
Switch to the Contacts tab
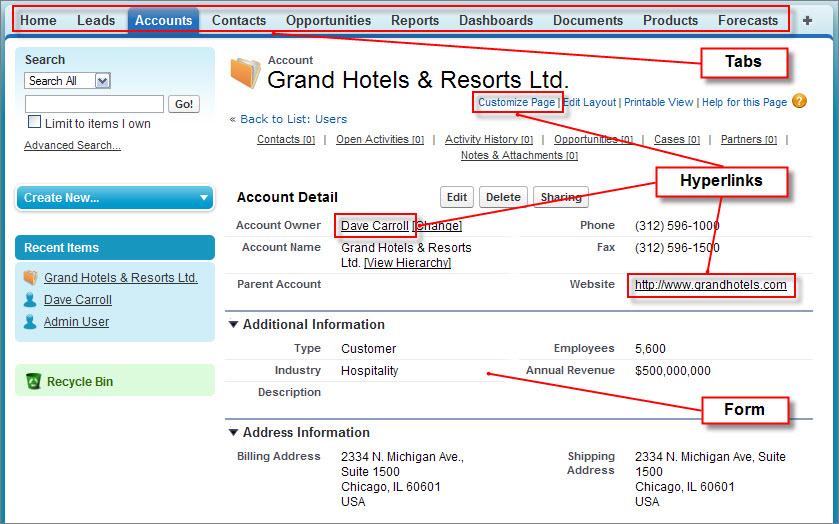pos(239,20)
